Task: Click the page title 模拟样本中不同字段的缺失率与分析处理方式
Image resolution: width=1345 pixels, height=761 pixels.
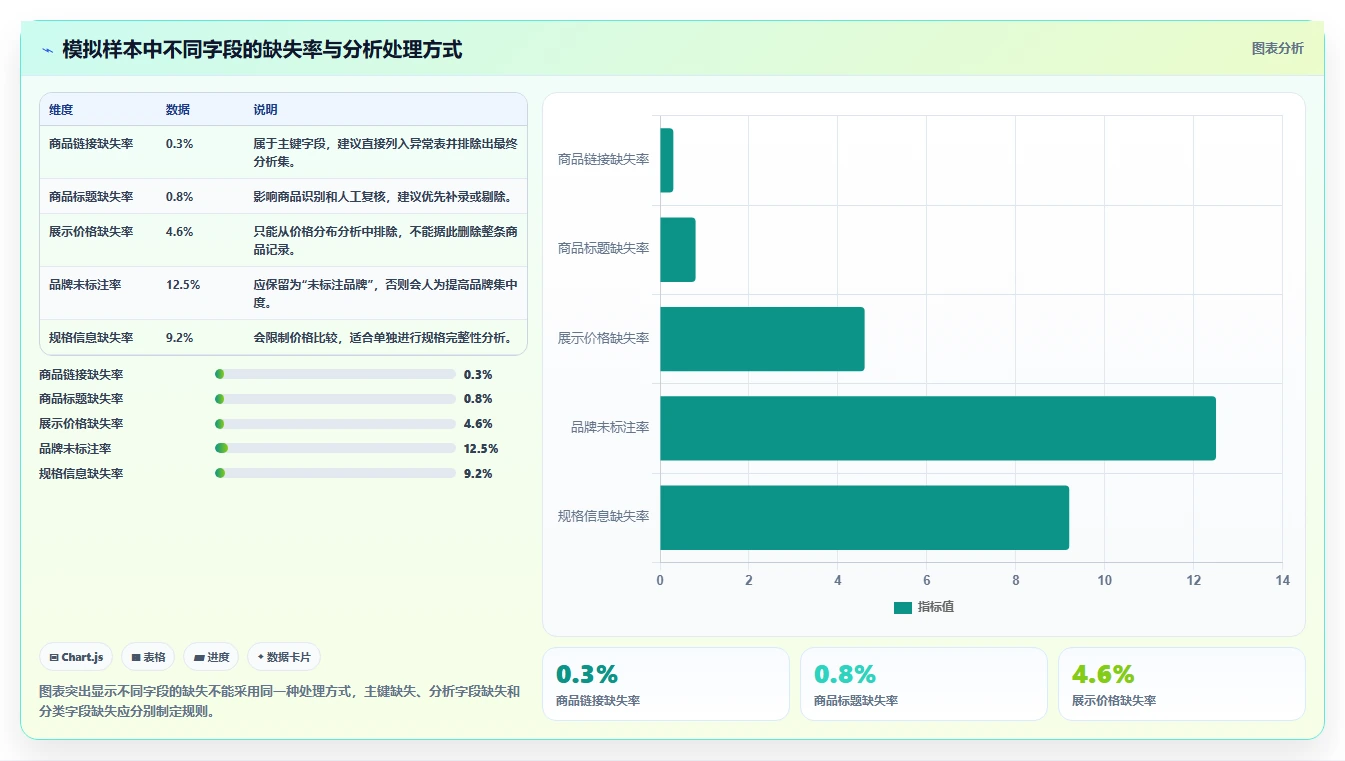Action: point(262,49)
